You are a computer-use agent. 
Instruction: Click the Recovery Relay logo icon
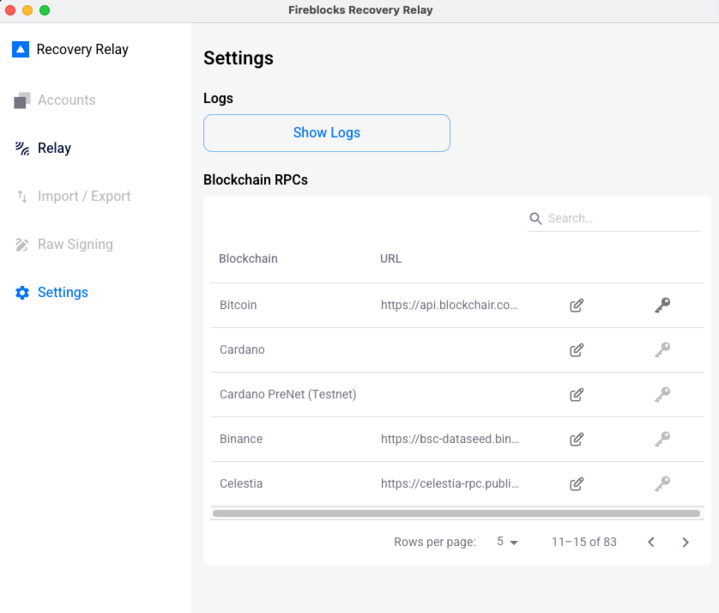[x=20, y=50]
